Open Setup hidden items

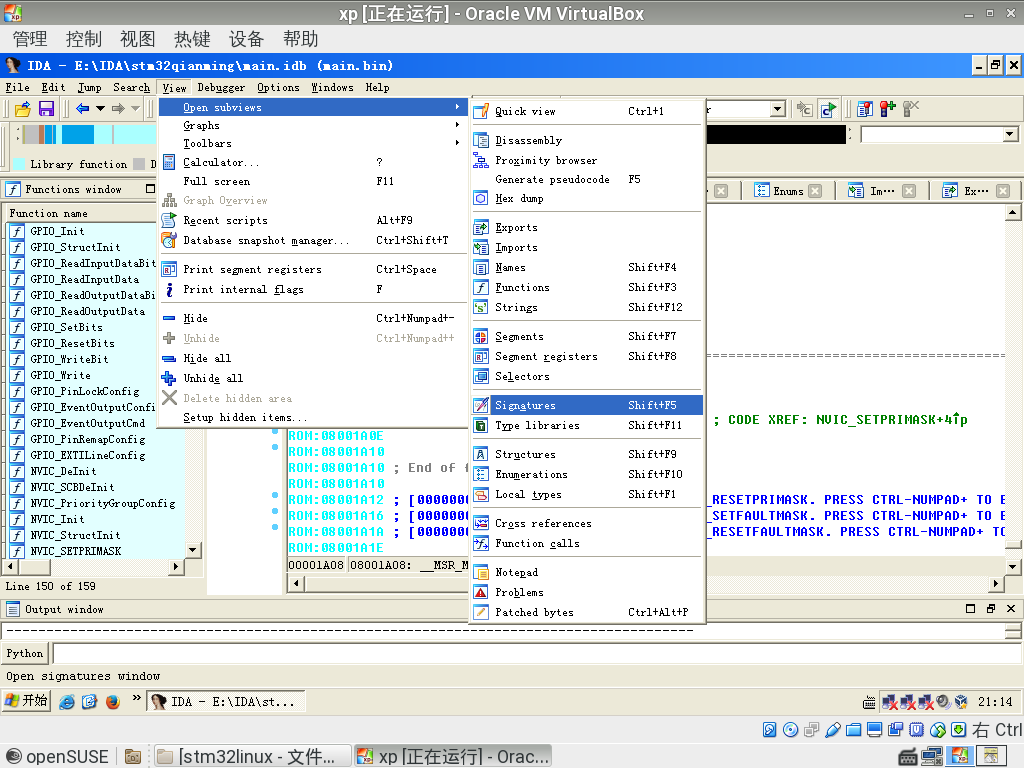coord(313,417)
